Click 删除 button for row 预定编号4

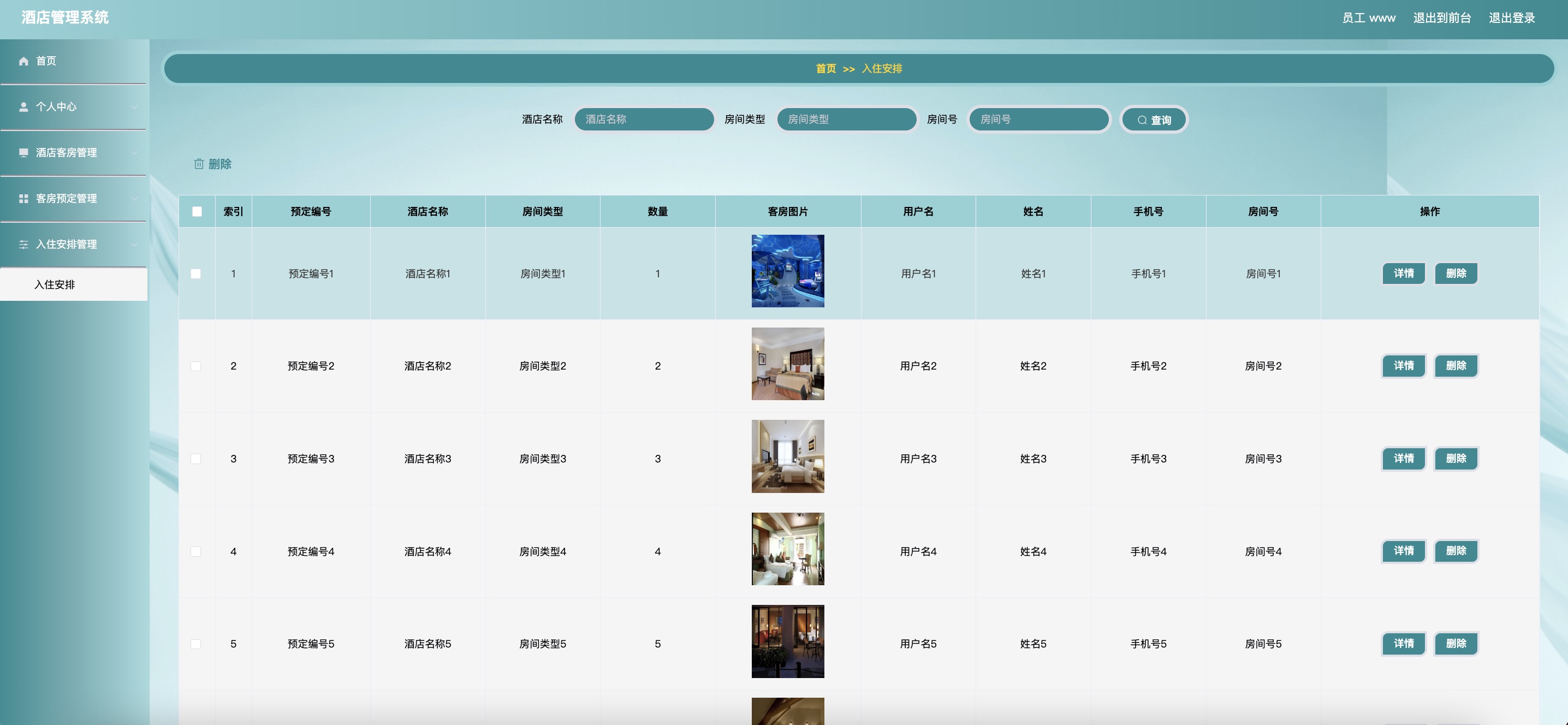pyautogui.click(x=1456, y=551)
